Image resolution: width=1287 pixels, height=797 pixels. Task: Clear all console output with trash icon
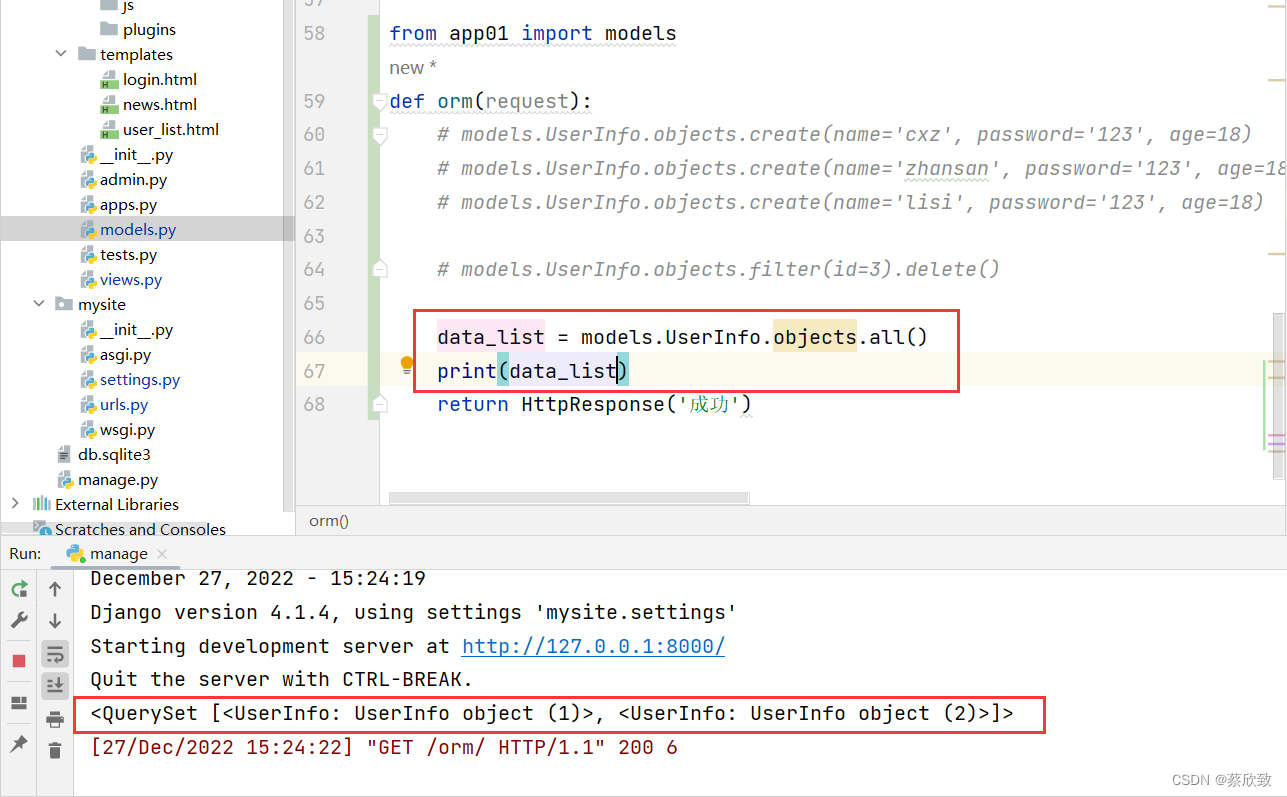pyautogui.click(x=55, y=751)
